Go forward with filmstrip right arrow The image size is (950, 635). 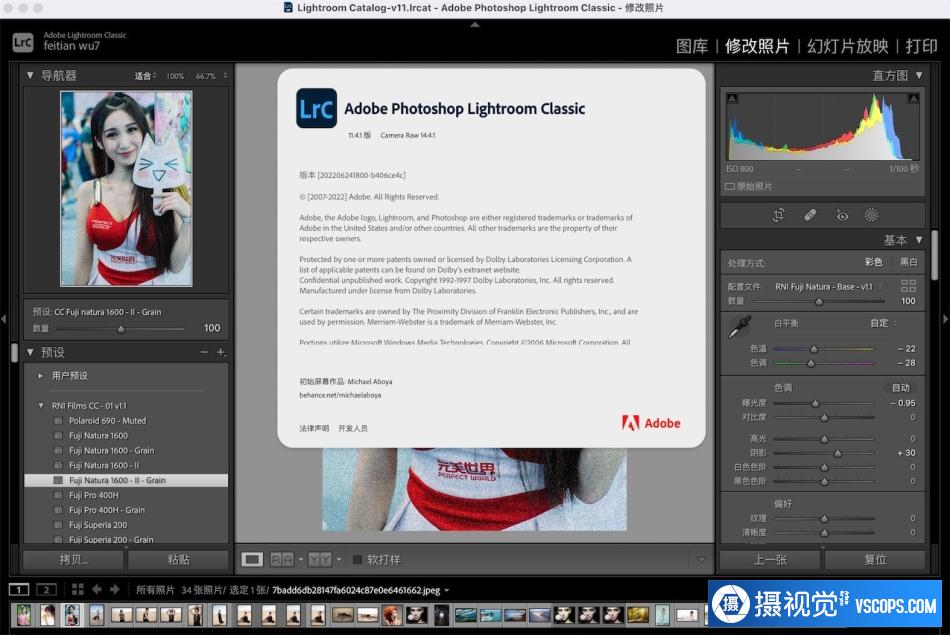[x=115, y=590]
